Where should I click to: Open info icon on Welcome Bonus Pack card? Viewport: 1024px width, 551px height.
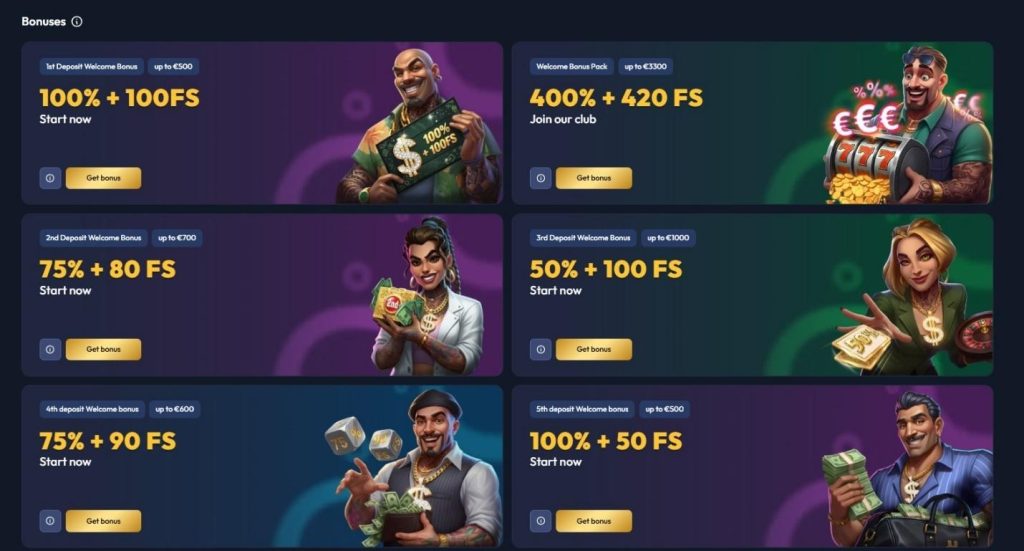541,178
